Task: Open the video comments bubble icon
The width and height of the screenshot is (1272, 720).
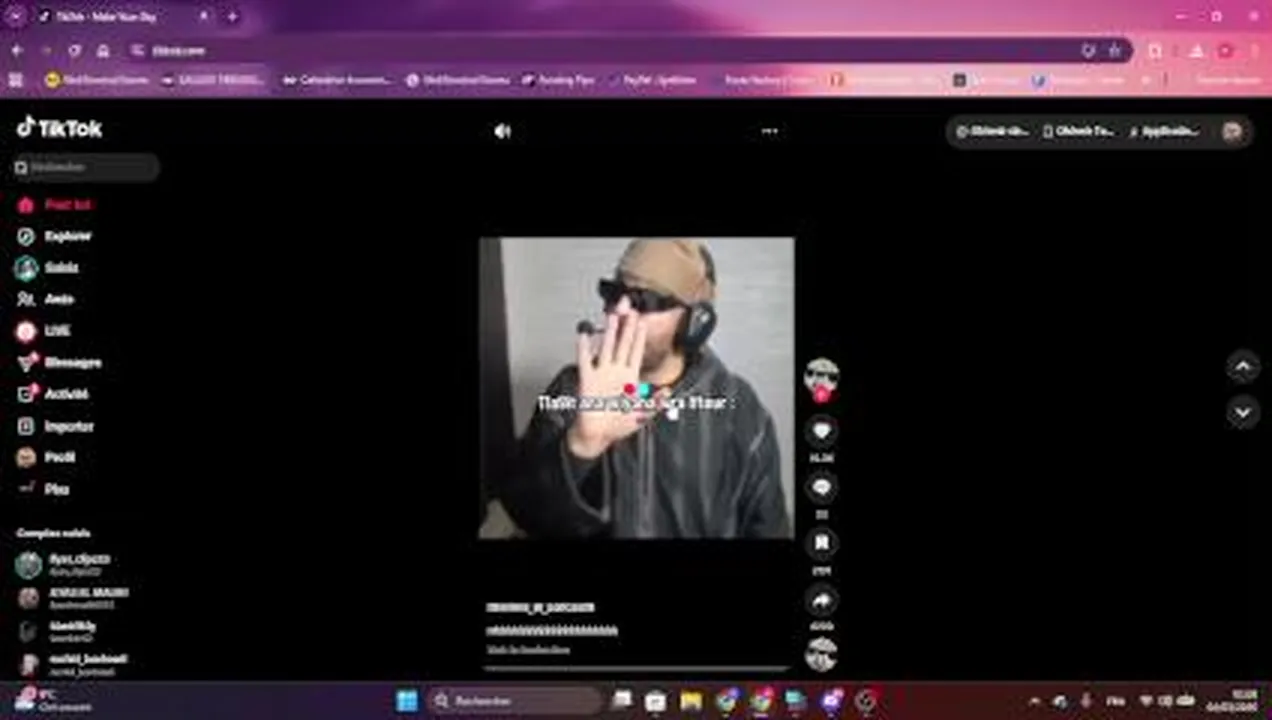Action: coord(821,487)
